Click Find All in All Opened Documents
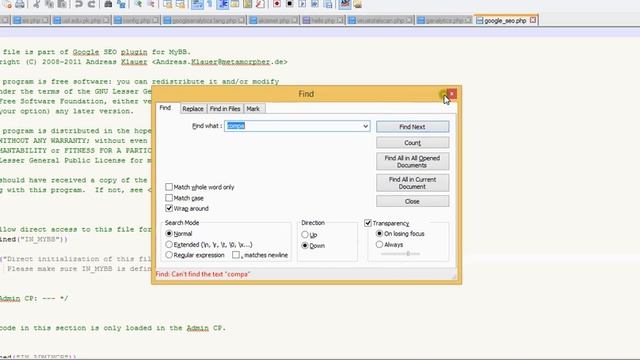The height and width of the screenshot is (360, 640). (412, 162)
